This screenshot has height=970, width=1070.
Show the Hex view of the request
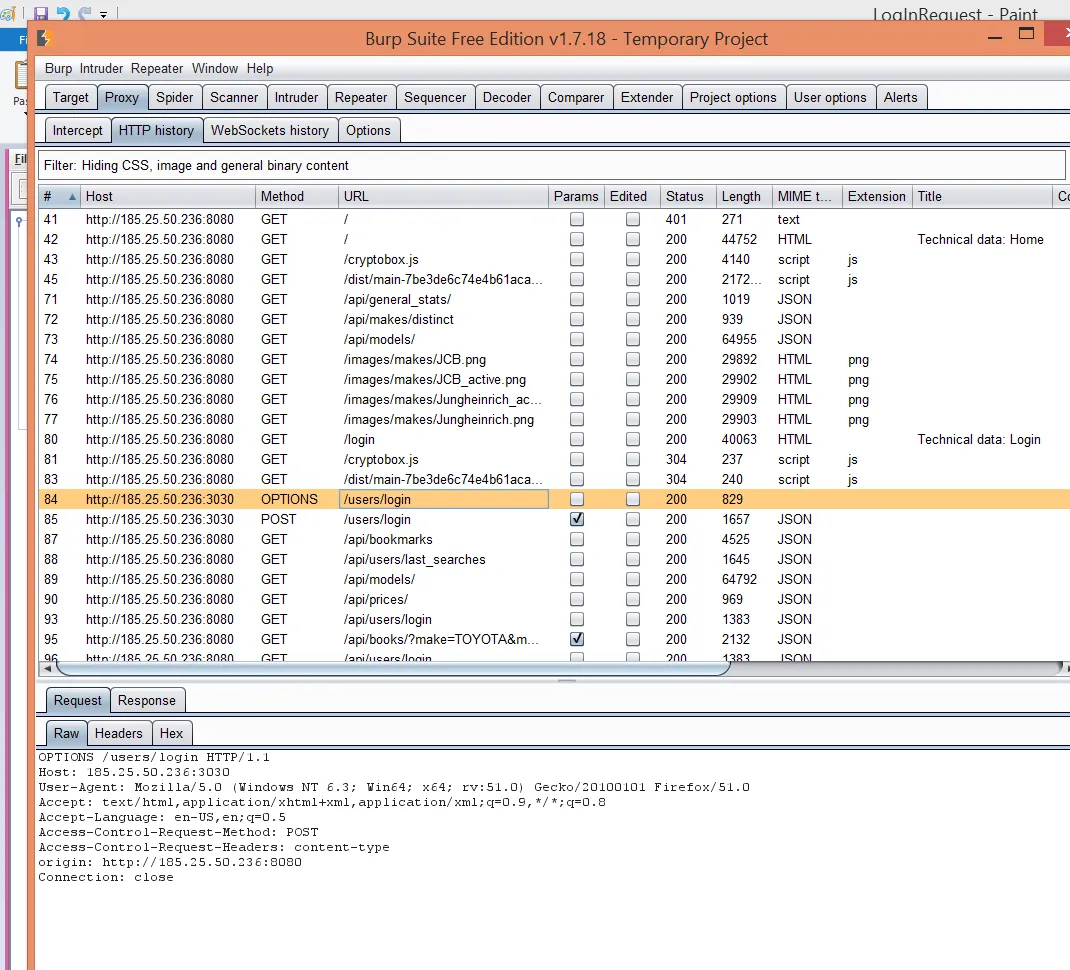point(171,733)
